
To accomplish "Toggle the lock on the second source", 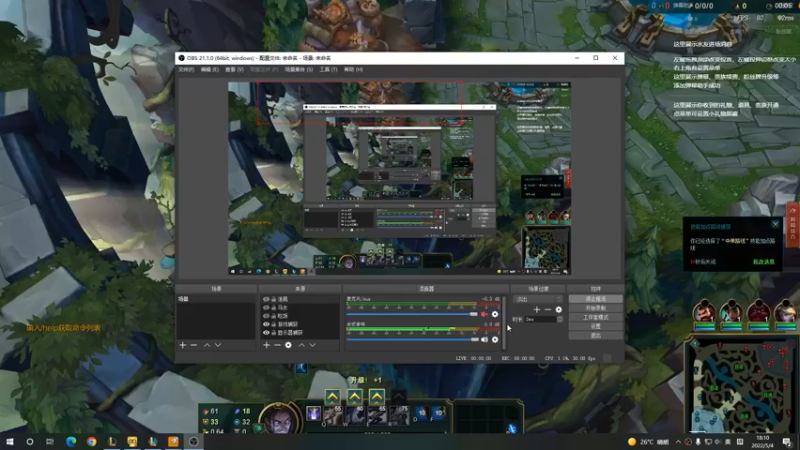I will click(x=273, y=308).
